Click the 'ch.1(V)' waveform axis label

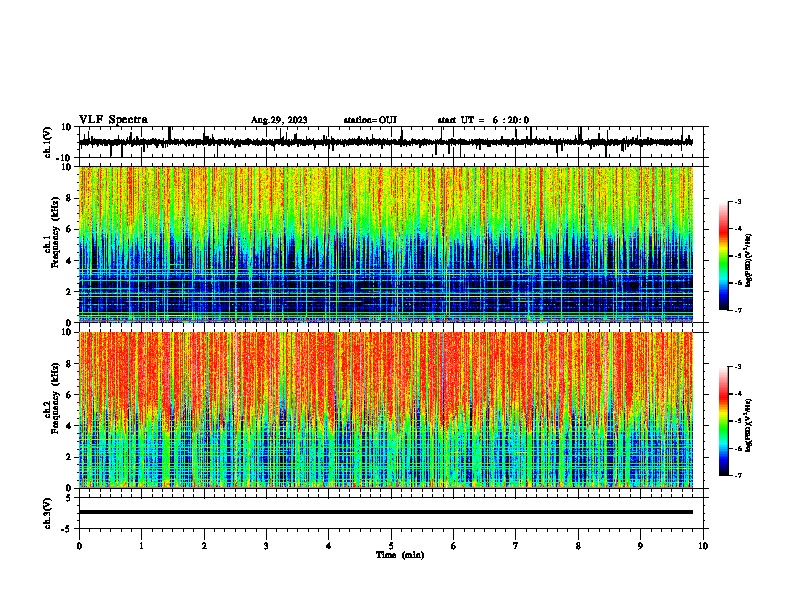click(x=48, y=142)
